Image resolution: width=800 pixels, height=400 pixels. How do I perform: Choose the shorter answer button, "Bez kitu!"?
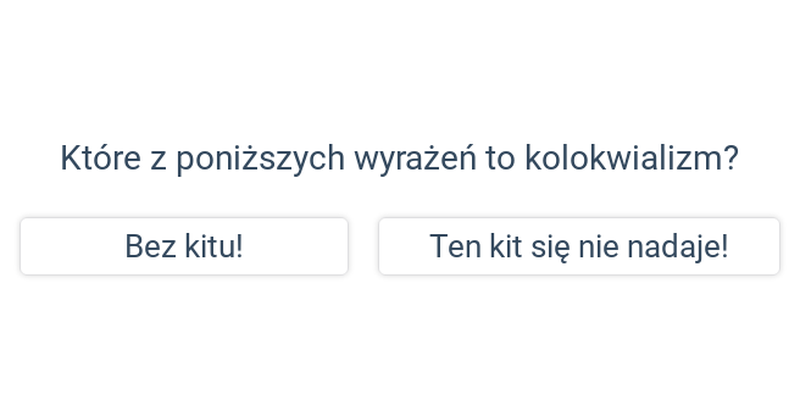click(184, 246)
